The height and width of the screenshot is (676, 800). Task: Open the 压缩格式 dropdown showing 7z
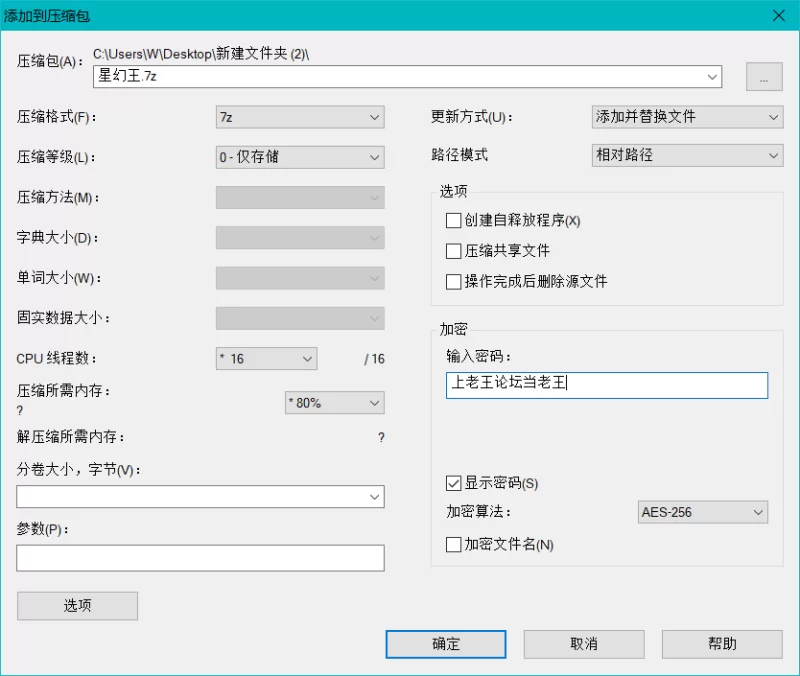pyautogui.click(x=300, y=117)
